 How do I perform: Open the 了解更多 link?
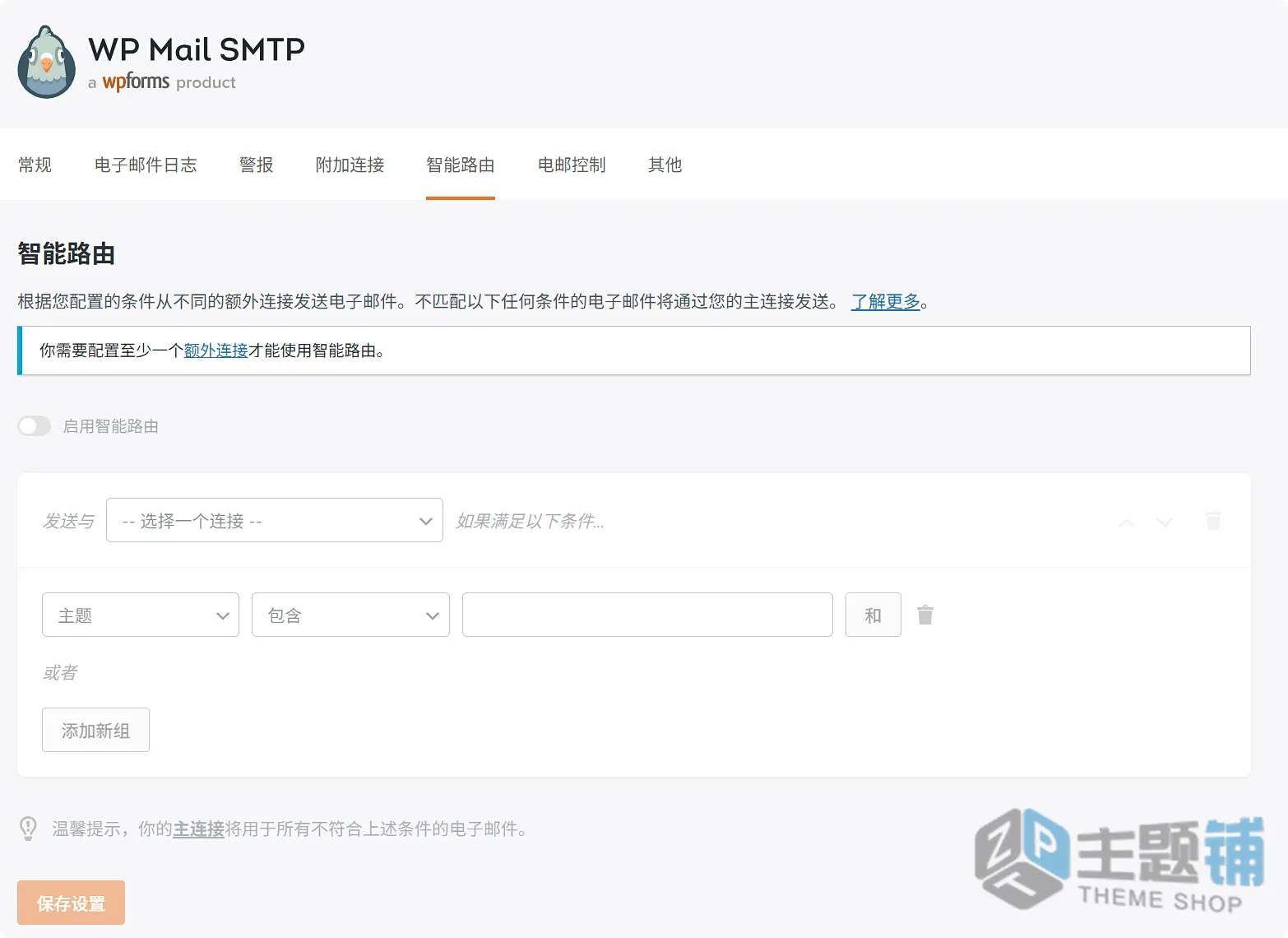click(x=886, y=301)
